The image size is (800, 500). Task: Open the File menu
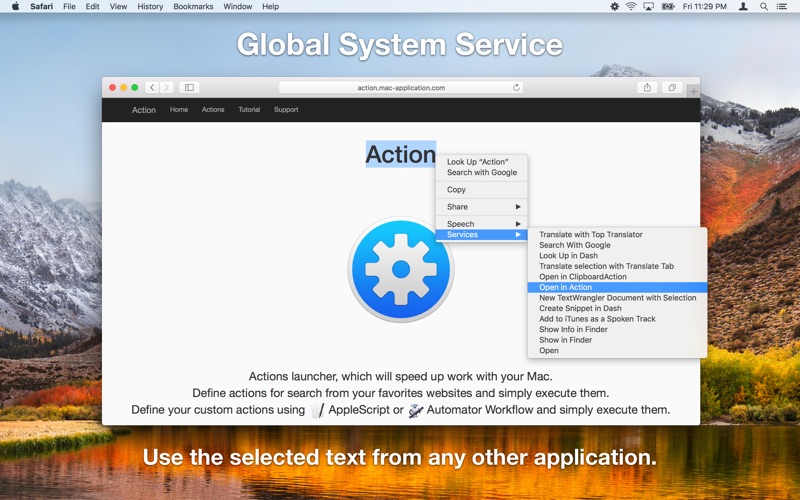tap(69, 7)
